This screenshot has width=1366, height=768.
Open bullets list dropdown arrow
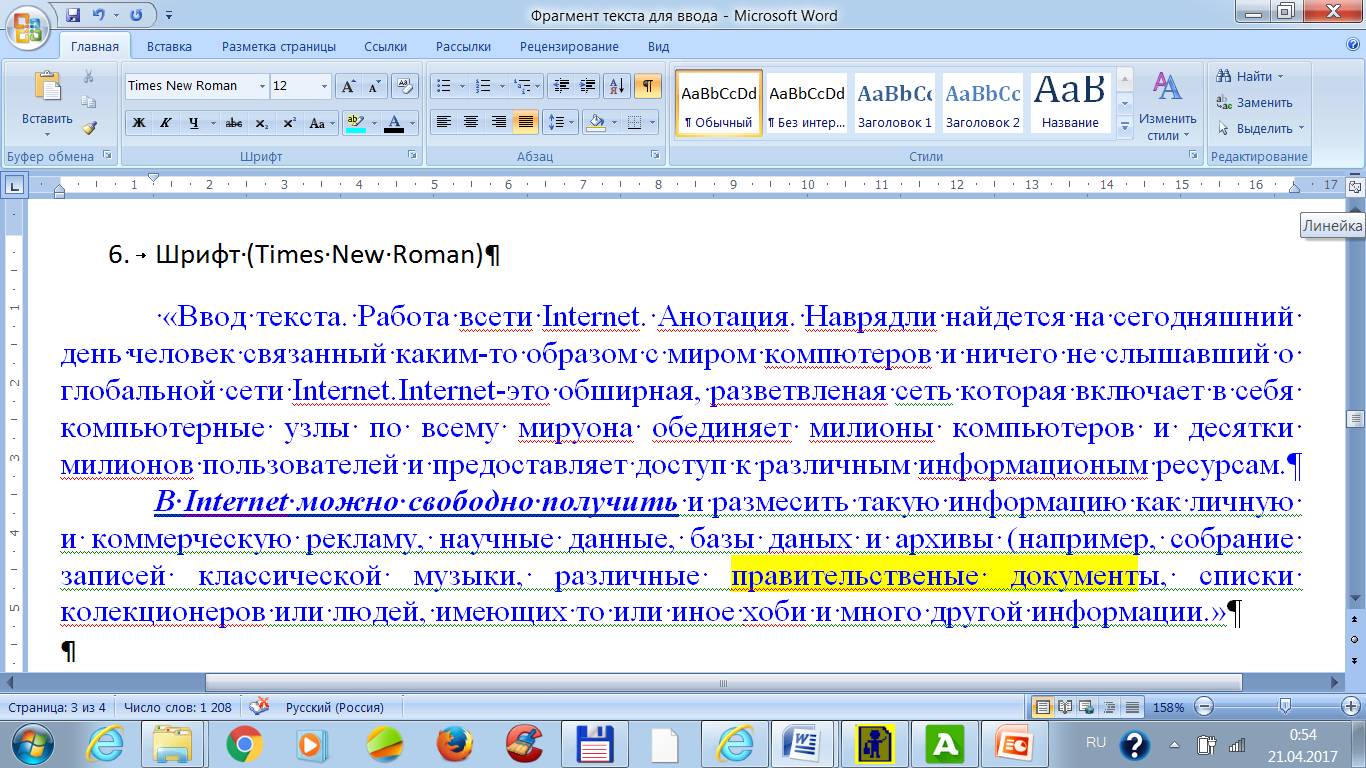coord(461,86)
